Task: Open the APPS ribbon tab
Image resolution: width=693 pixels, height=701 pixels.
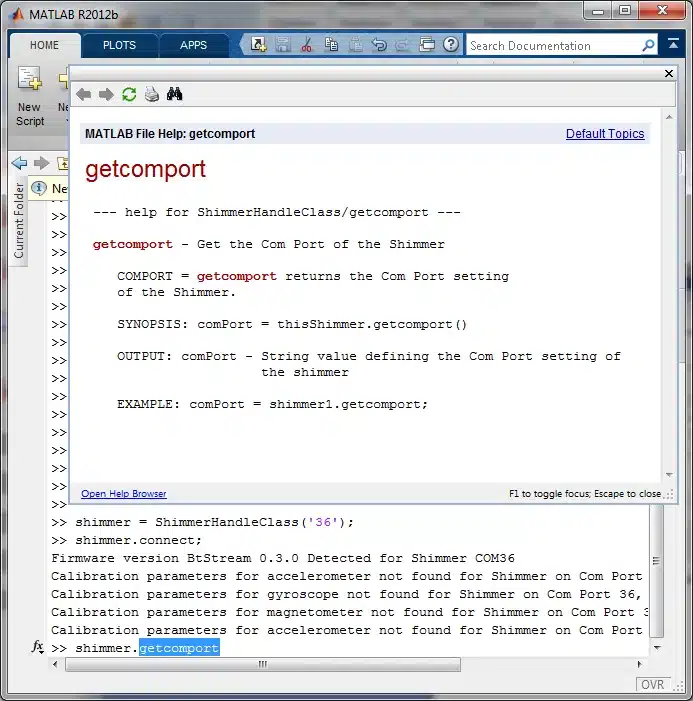Action: point(194,46)
